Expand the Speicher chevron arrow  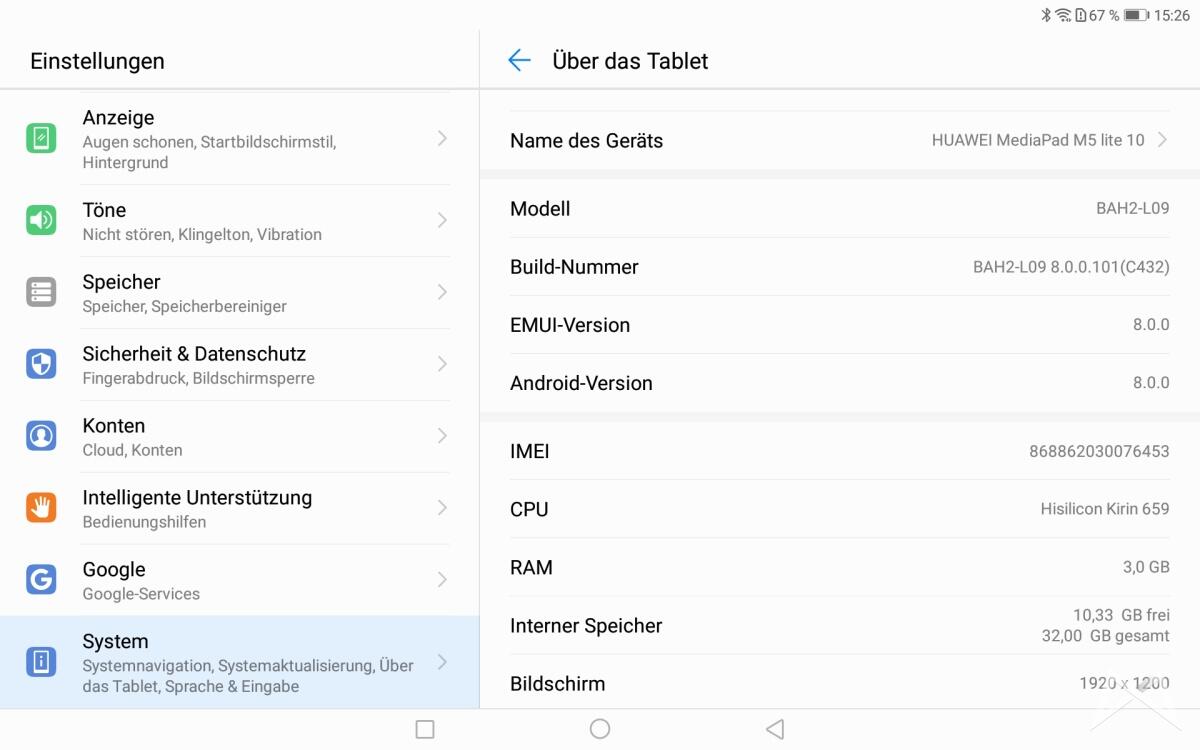pyautogui.click(x=442, y=292)
